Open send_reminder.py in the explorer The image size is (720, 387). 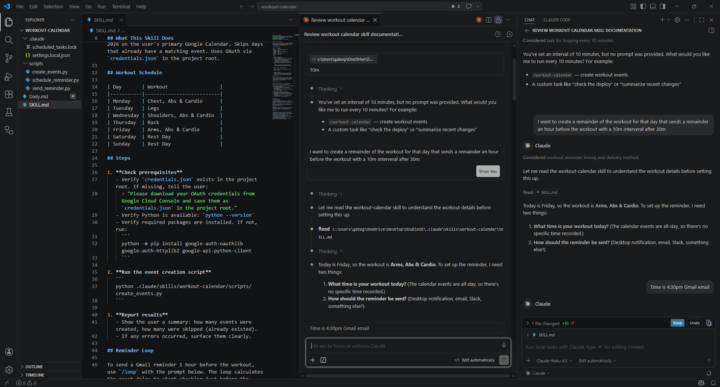pyautogui.click(x=51, y=88)
